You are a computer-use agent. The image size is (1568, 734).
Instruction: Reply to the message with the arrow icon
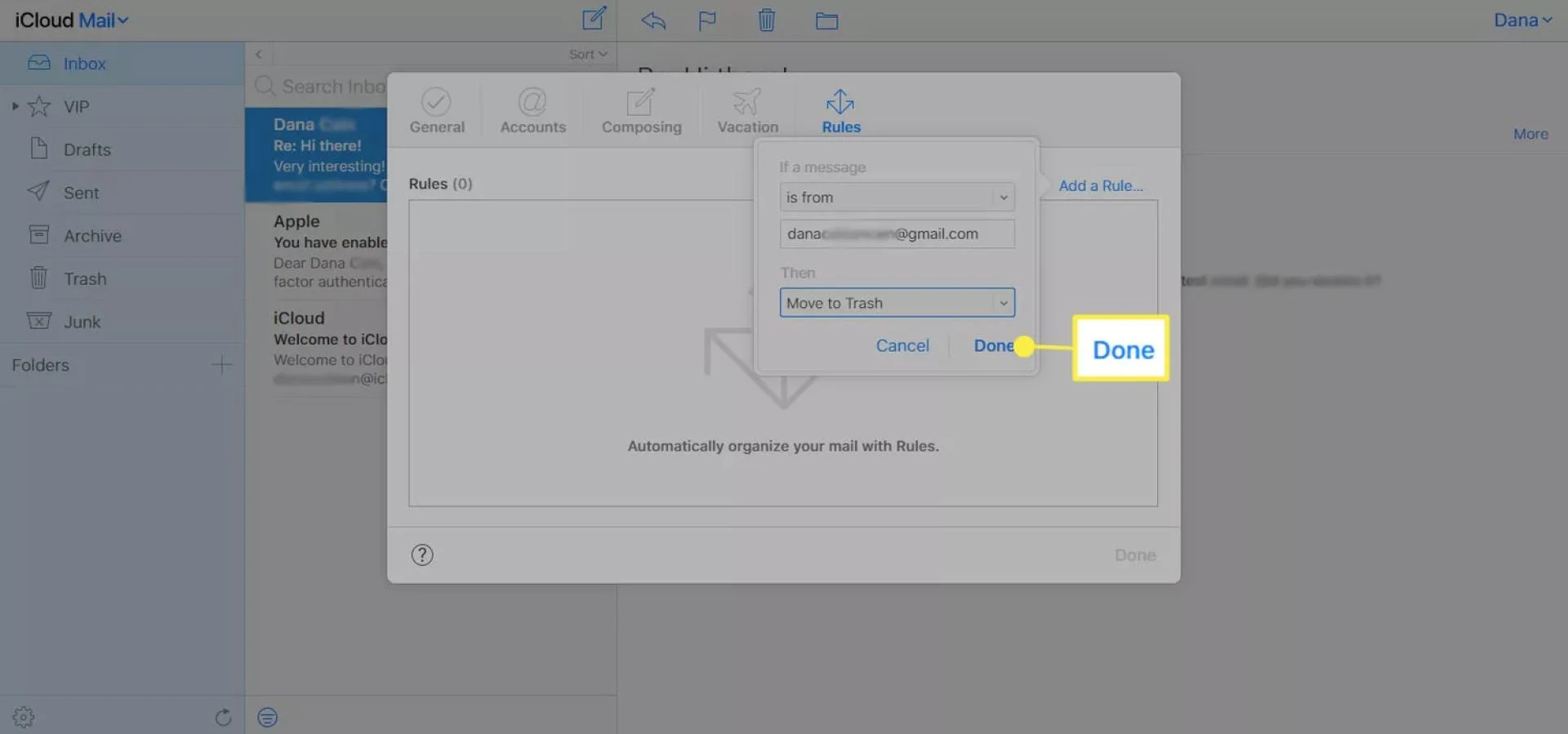[x=653, y=20]
